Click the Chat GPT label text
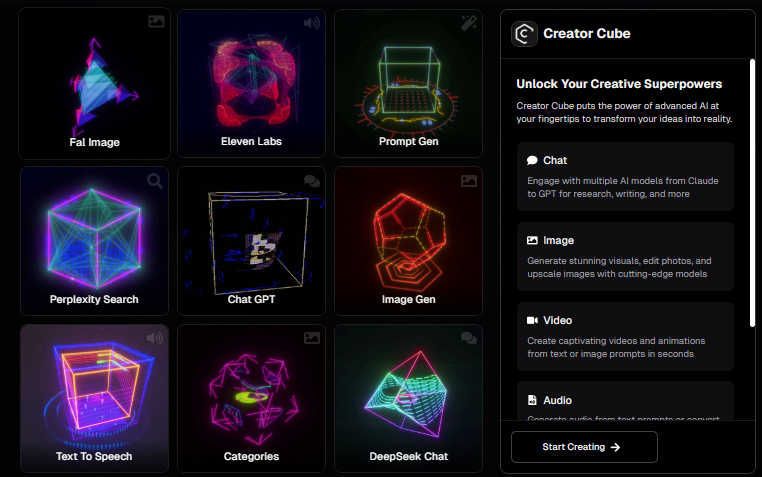This screenshot has height=477, width=762. (251, 299)
